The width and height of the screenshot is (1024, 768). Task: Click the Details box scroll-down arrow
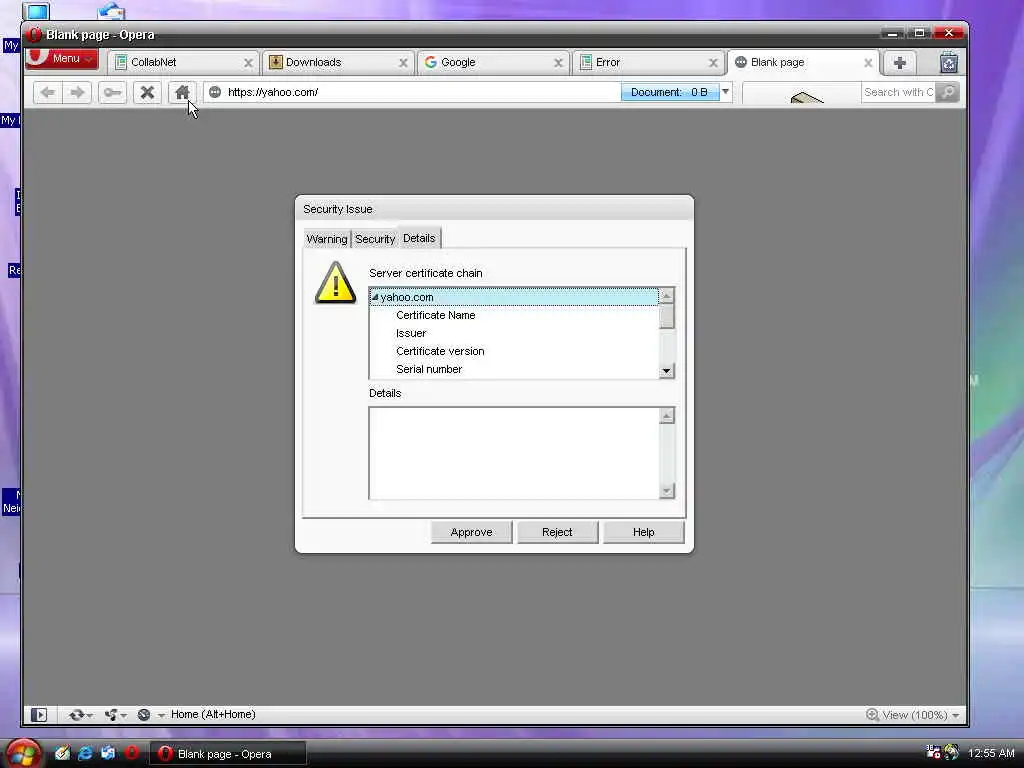[x=666, y=490]
